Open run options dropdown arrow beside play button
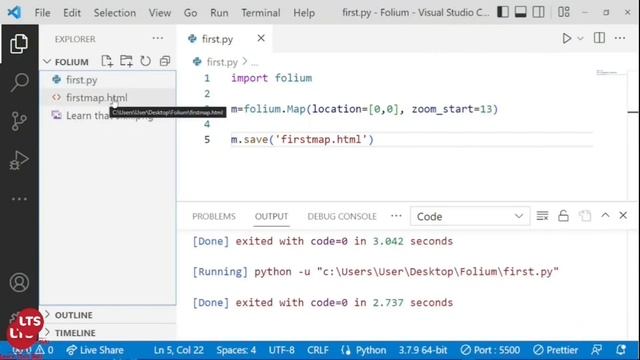 (x=580, y=38)
